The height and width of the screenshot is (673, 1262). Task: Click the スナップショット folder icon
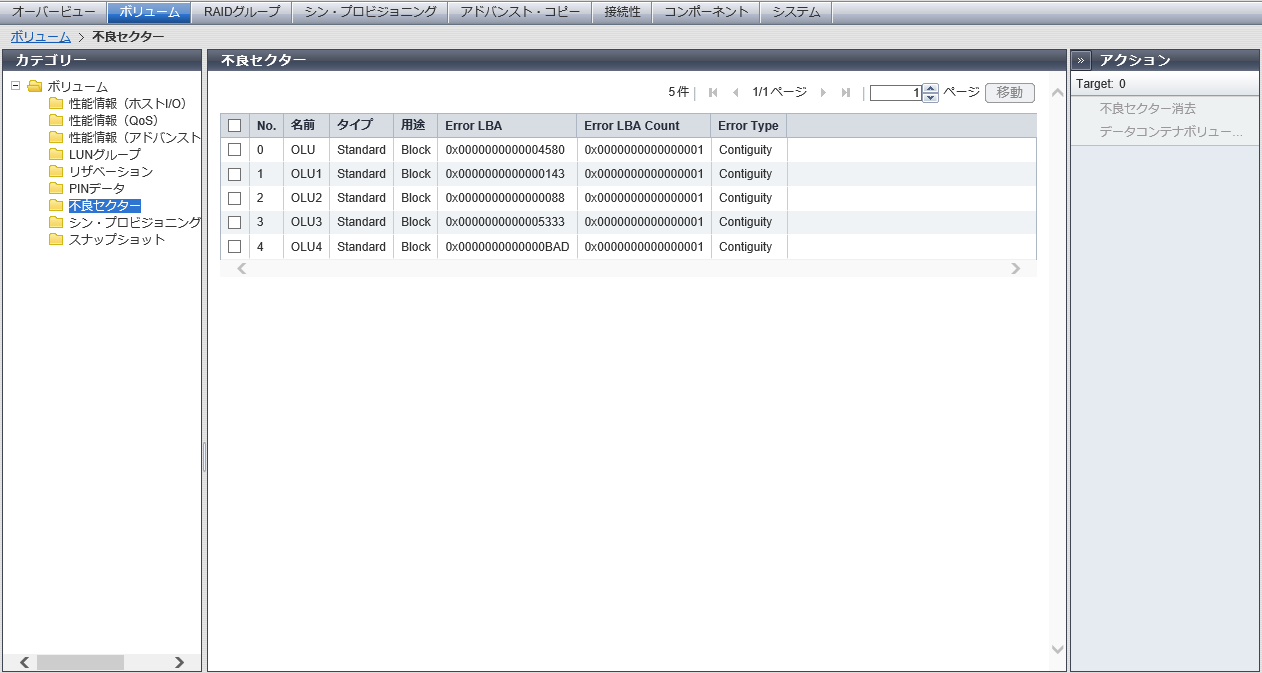point(56,239)
